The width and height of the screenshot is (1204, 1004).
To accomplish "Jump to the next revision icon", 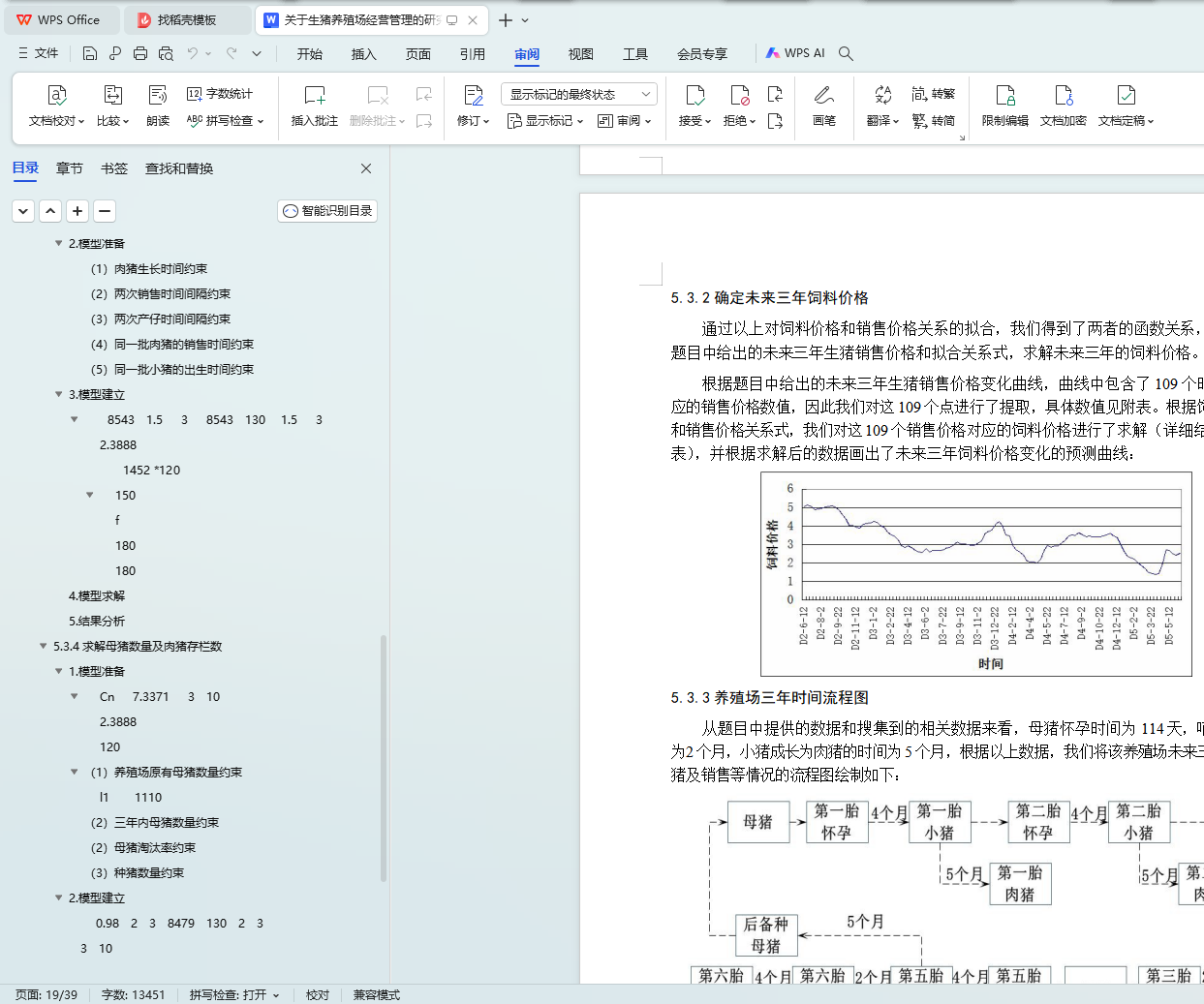I will pos(775,121).
